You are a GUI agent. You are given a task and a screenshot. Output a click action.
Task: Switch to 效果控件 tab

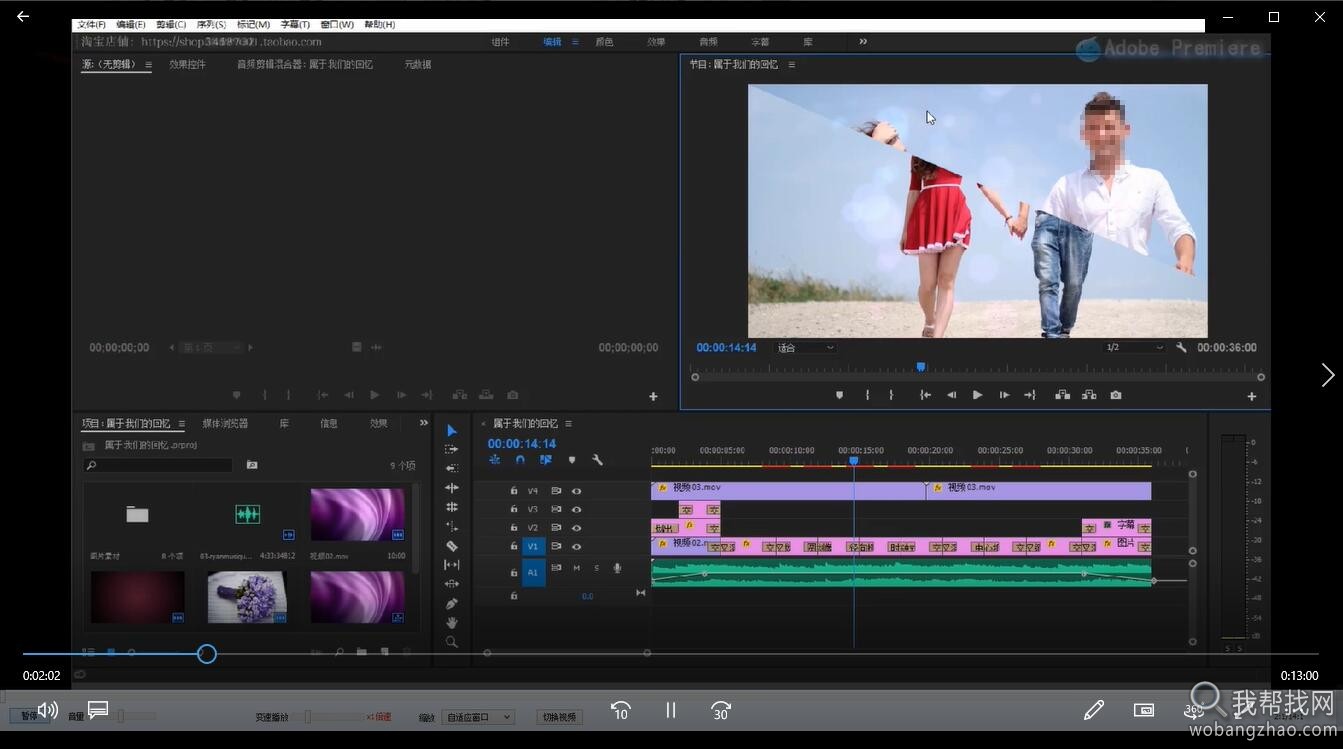pyautogui.click(x=187, y=64)
